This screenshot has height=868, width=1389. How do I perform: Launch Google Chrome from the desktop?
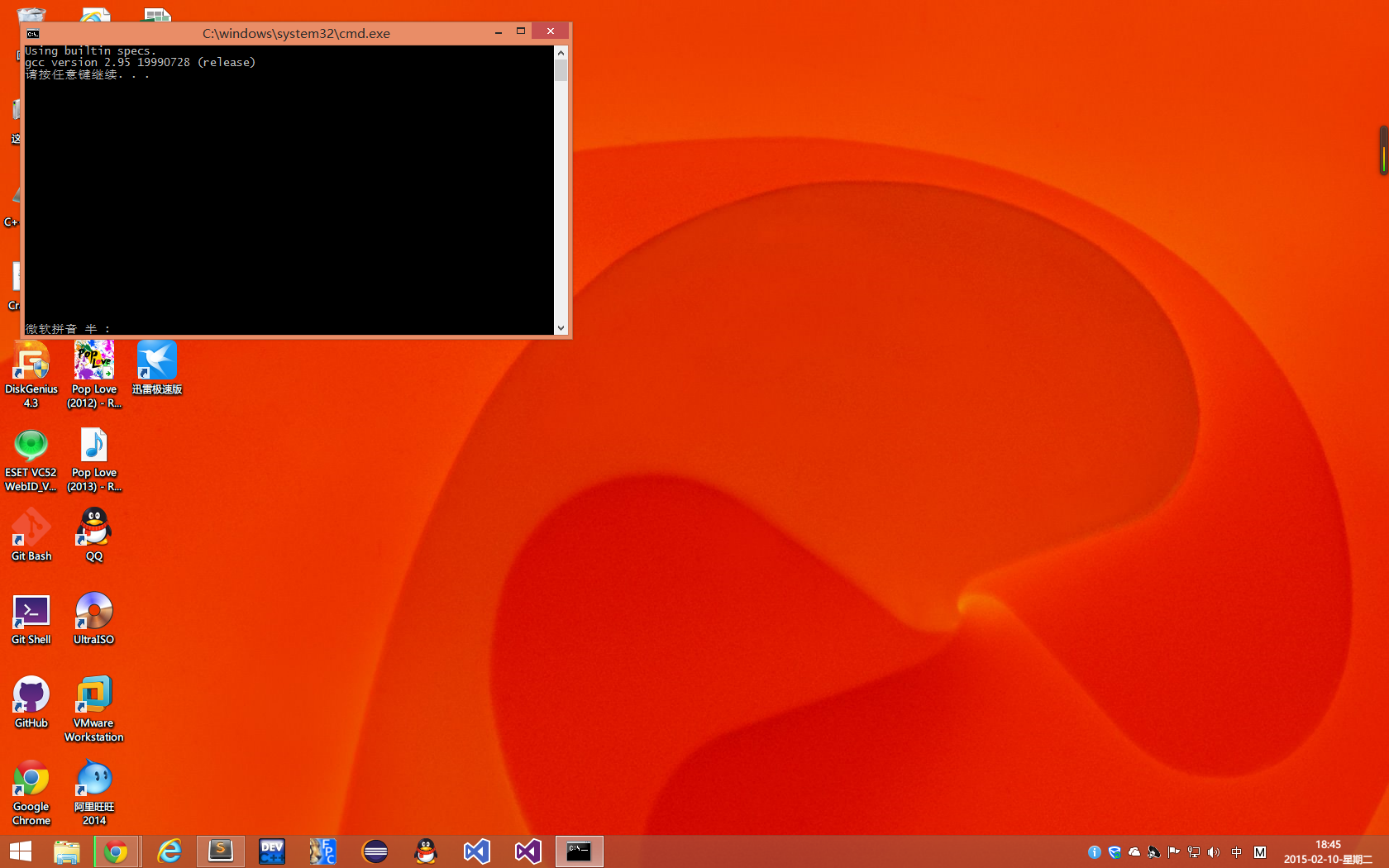click(31, 793)
